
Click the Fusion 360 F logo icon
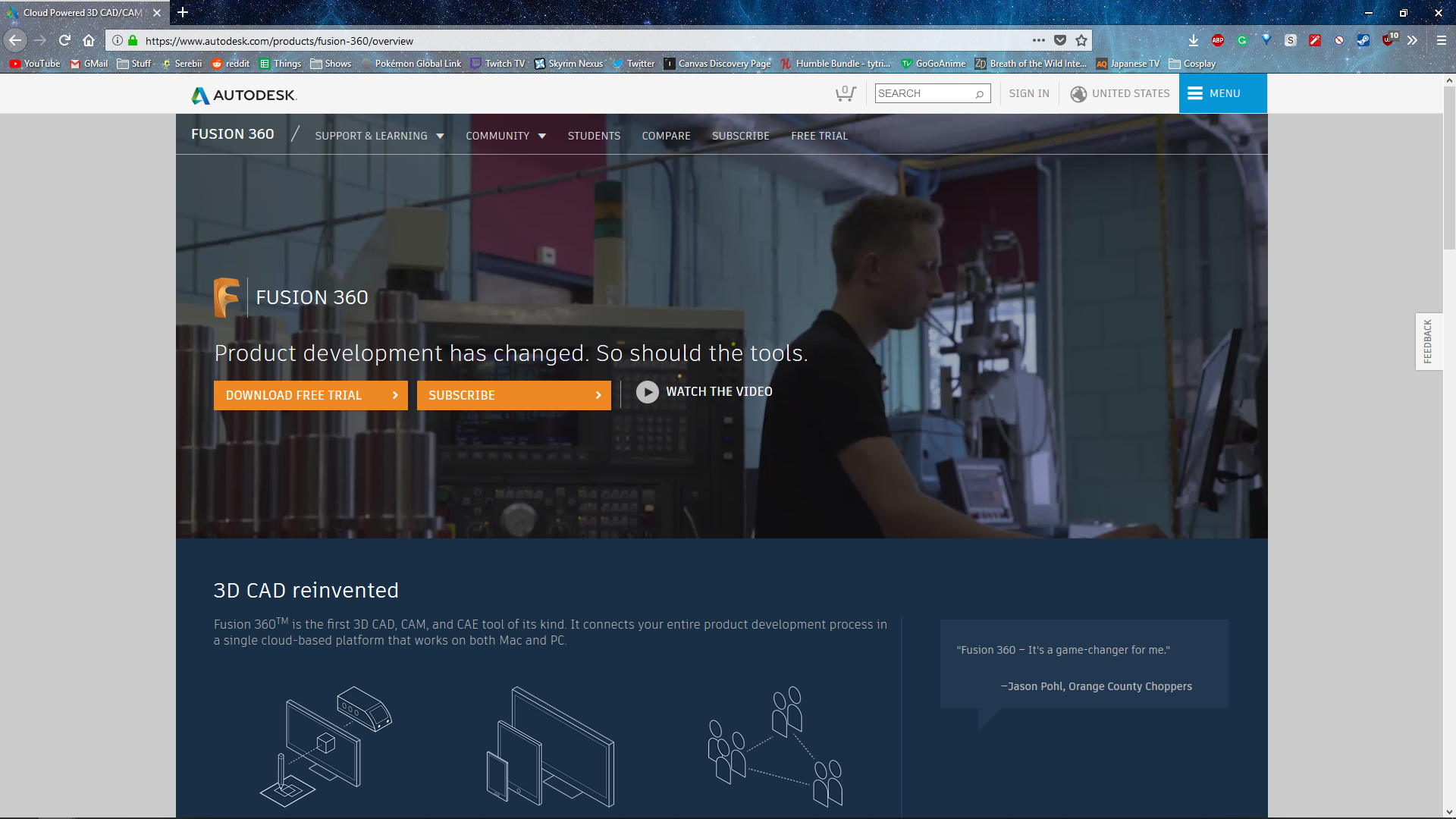point(225,297)
